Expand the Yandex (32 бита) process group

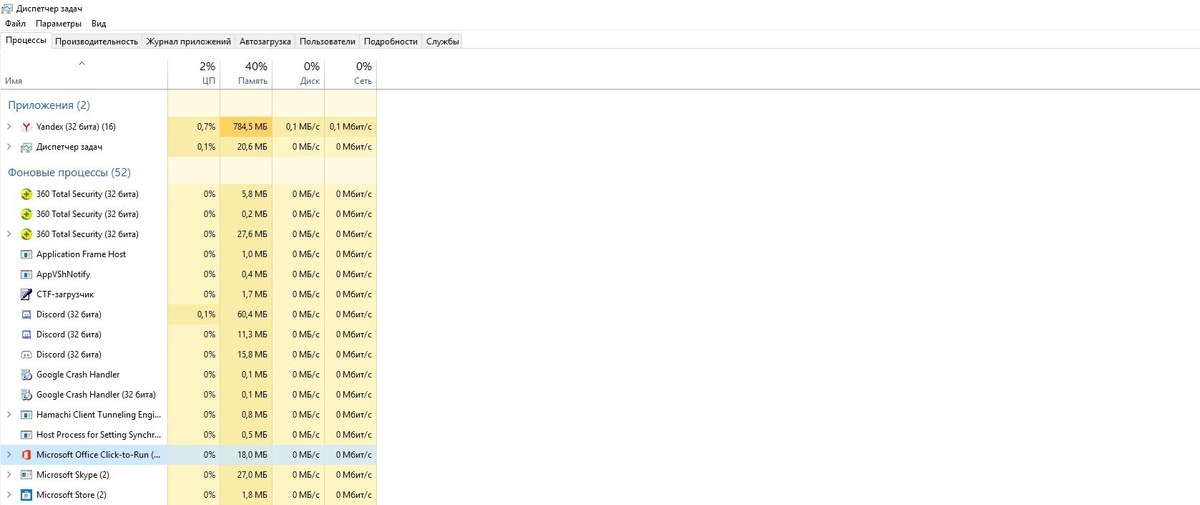click(9, 127)
